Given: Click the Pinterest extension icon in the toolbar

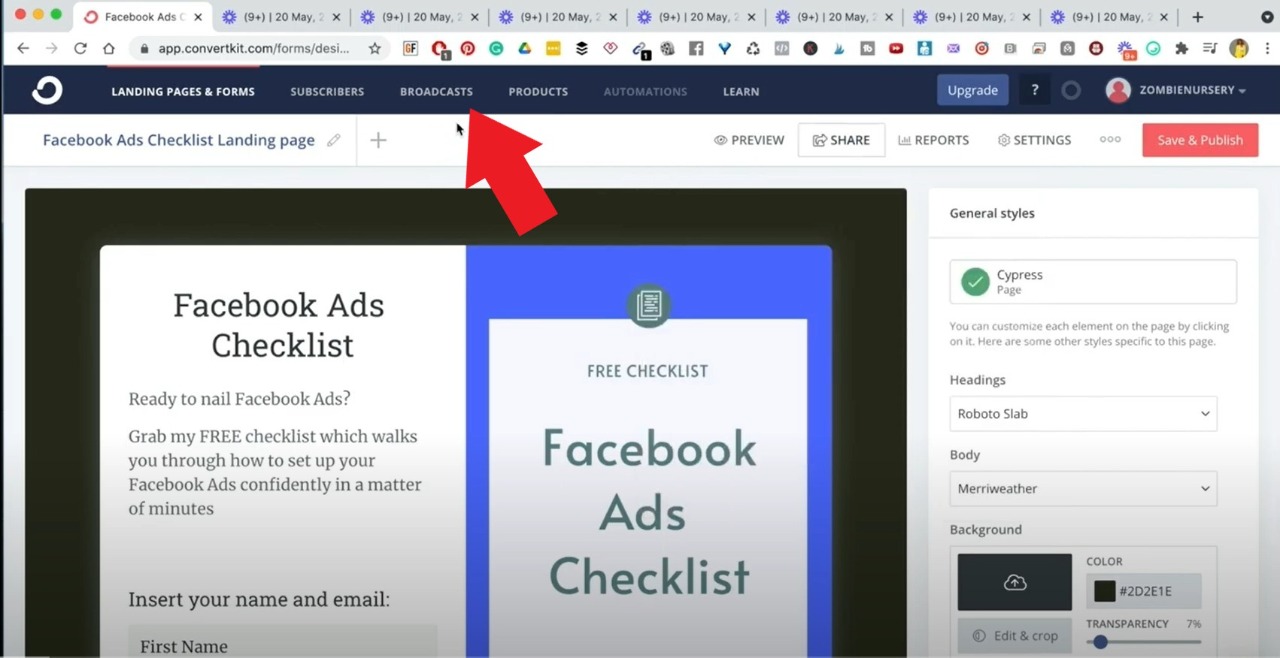Looking at the screenshot, I should [x=468, y=48].
